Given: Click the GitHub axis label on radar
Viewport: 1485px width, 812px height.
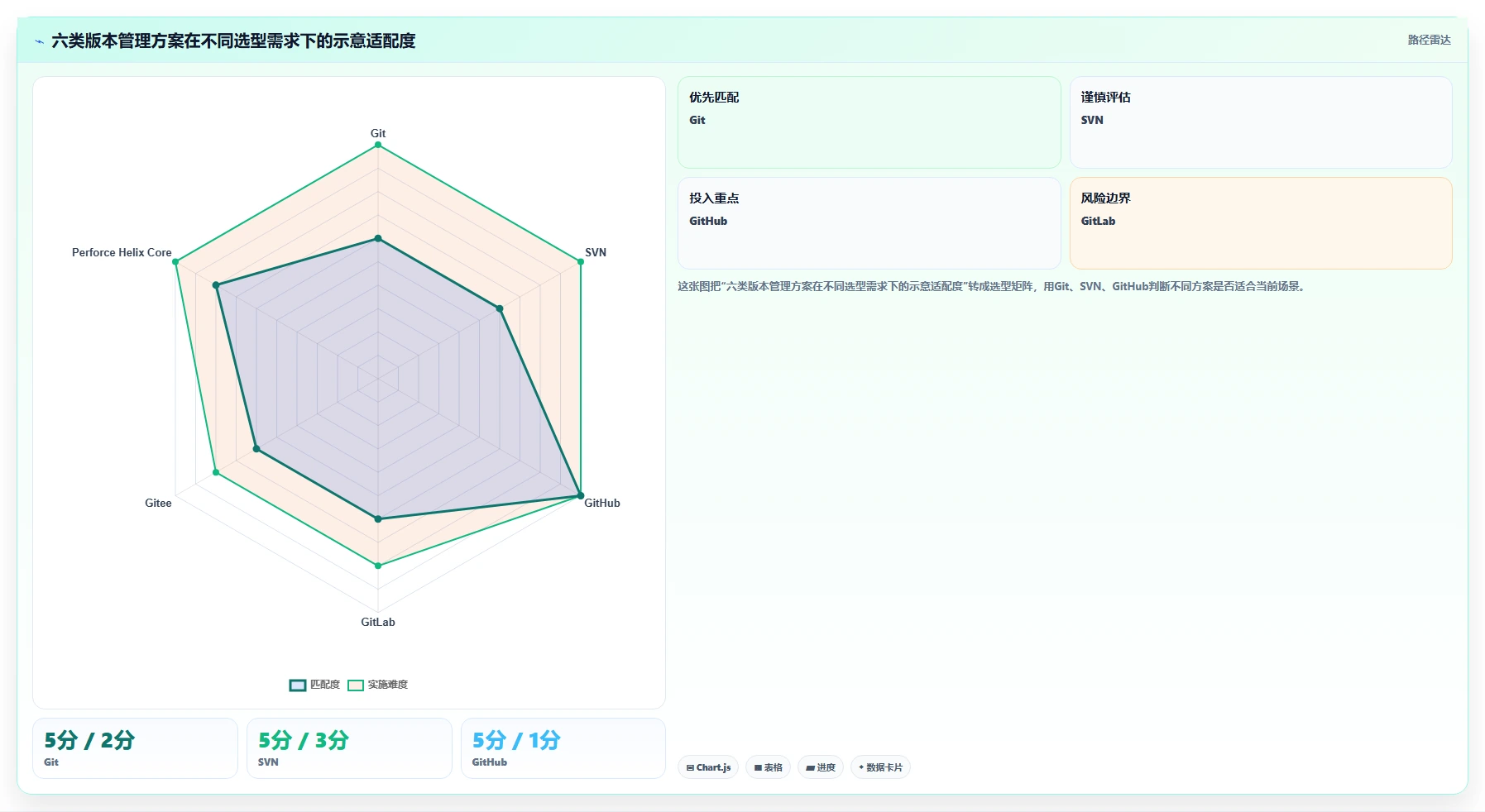Looking at the screenshot, I should 602,503.
